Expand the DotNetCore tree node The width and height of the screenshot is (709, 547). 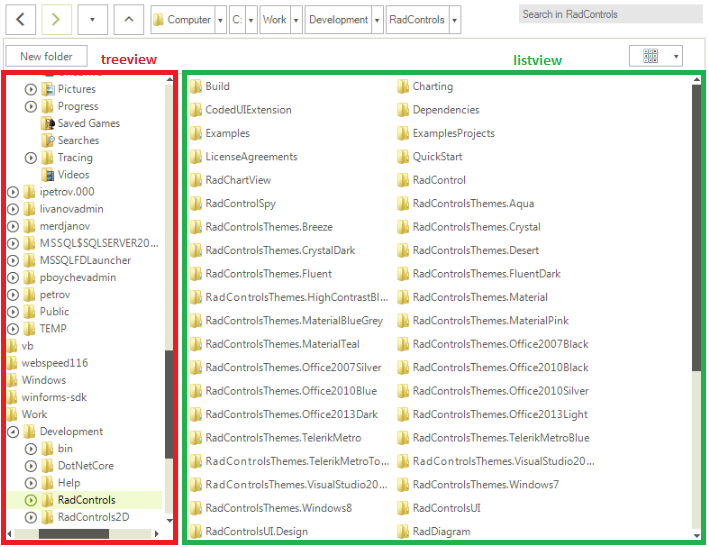coord(31,466)
